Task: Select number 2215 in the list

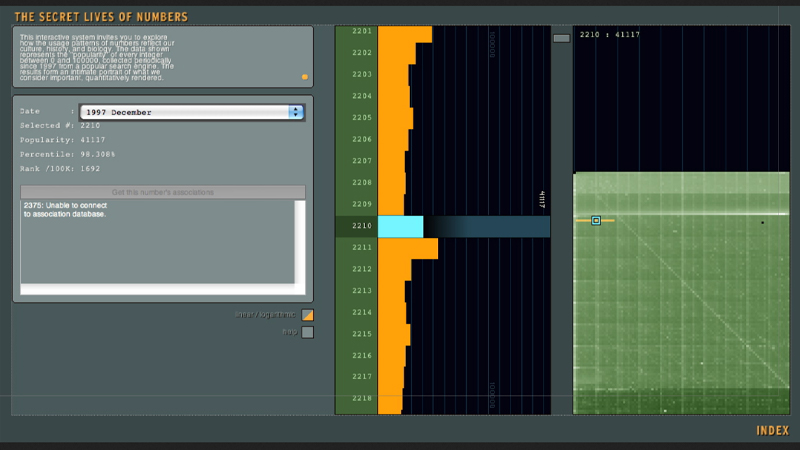Action: click(x=361, y=334)
